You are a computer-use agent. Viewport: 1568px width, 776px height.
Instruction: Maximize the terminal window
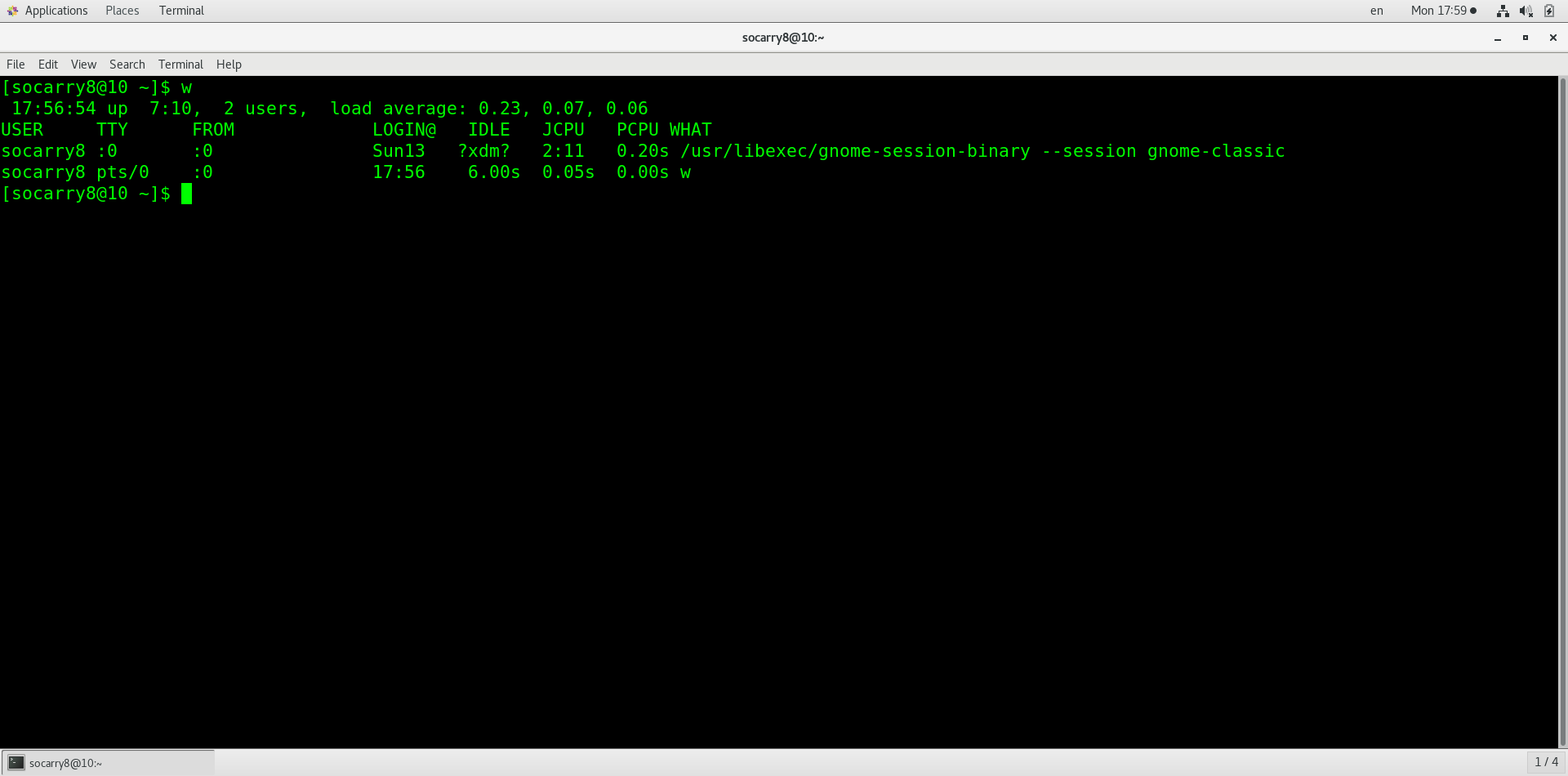pos(1525,38)
